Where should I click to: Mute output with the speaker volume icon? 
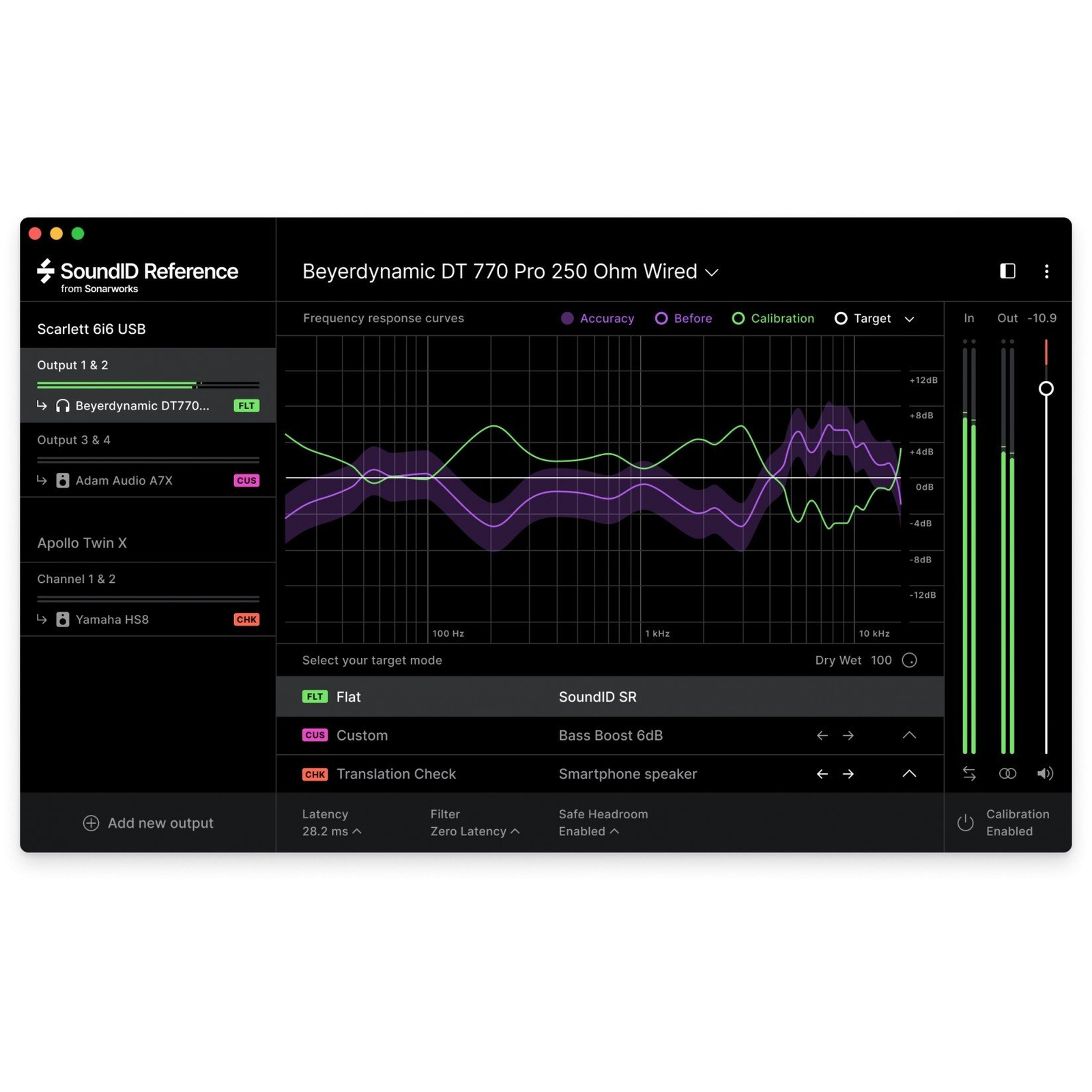[x=1046, y=773]
